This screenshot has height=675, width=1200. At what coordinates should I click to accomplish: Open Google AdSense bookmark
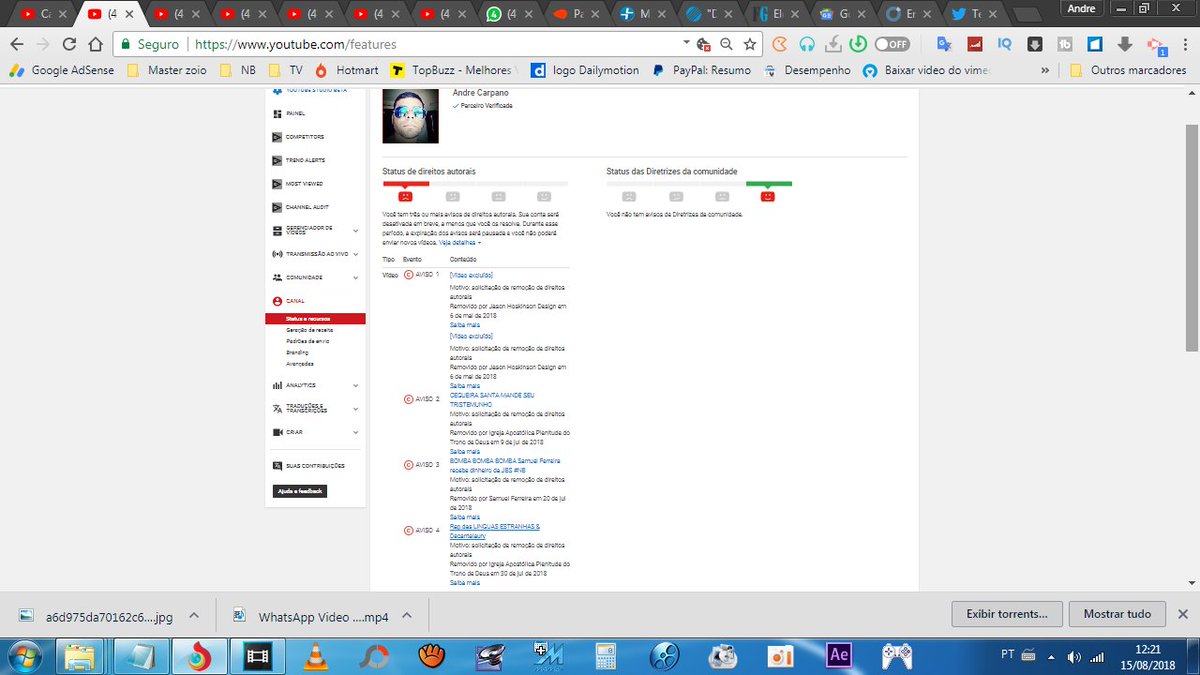click(x=62, y=71)
